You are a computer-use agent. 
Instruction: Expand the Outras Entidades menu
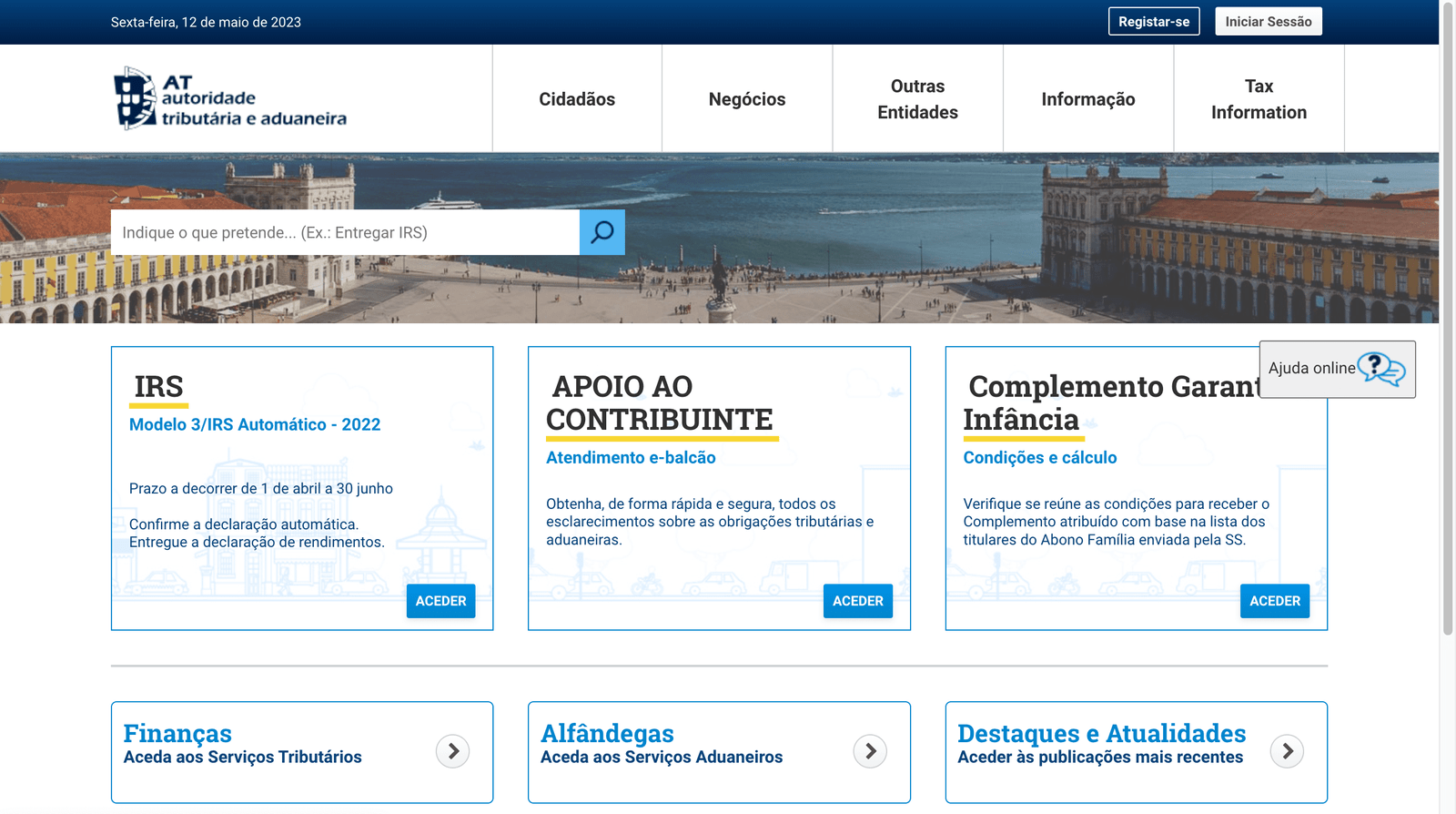click(x=917, y=99)
